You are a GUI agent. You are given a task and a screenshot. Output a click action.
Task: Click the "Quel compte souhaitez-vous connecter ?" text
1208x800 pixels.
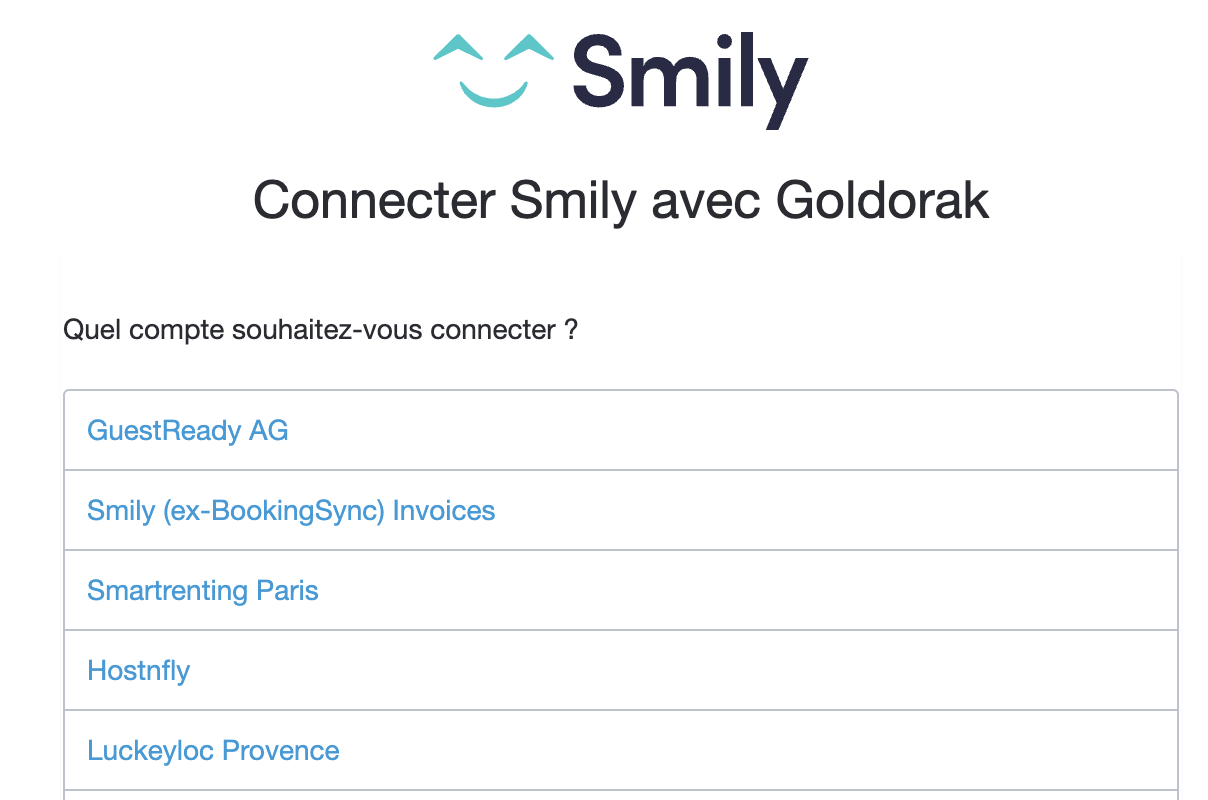(x=321, y=329)
